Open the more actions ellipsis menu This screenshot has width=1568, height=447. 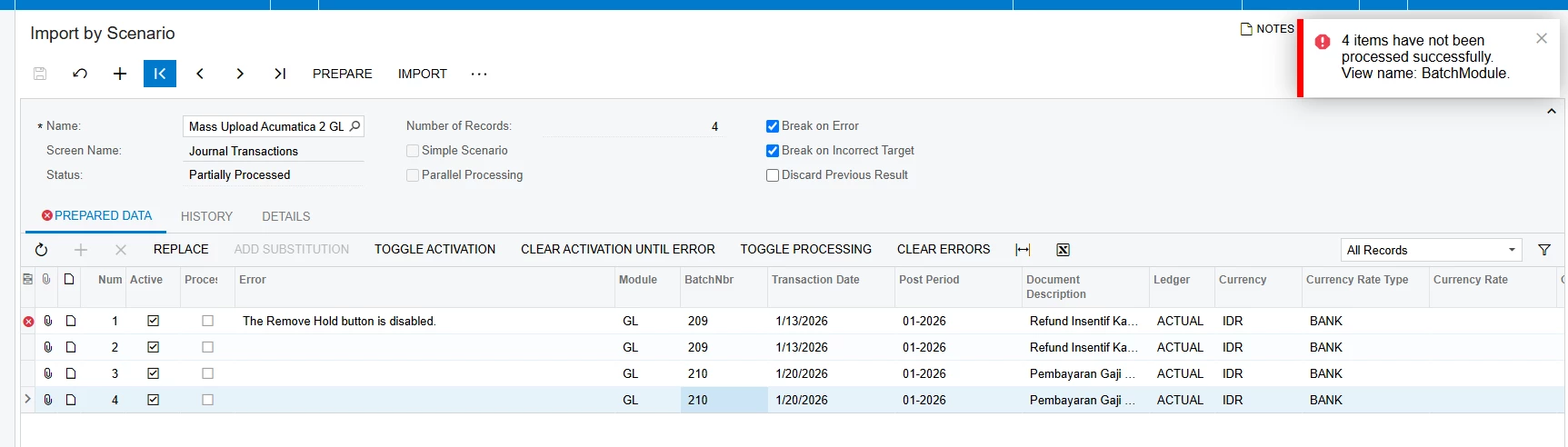479,74
